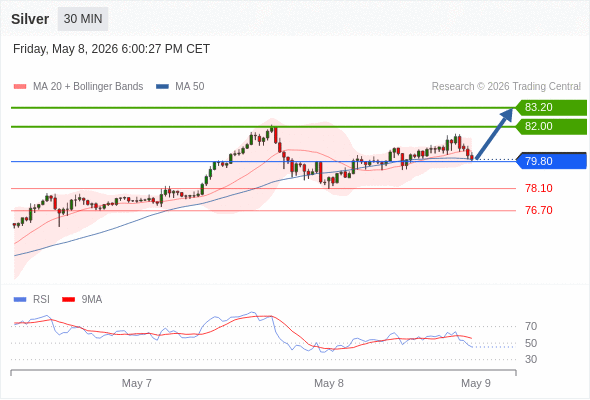Click the Silver chart title
Screen dimensions: 590x400
(30, 19)
